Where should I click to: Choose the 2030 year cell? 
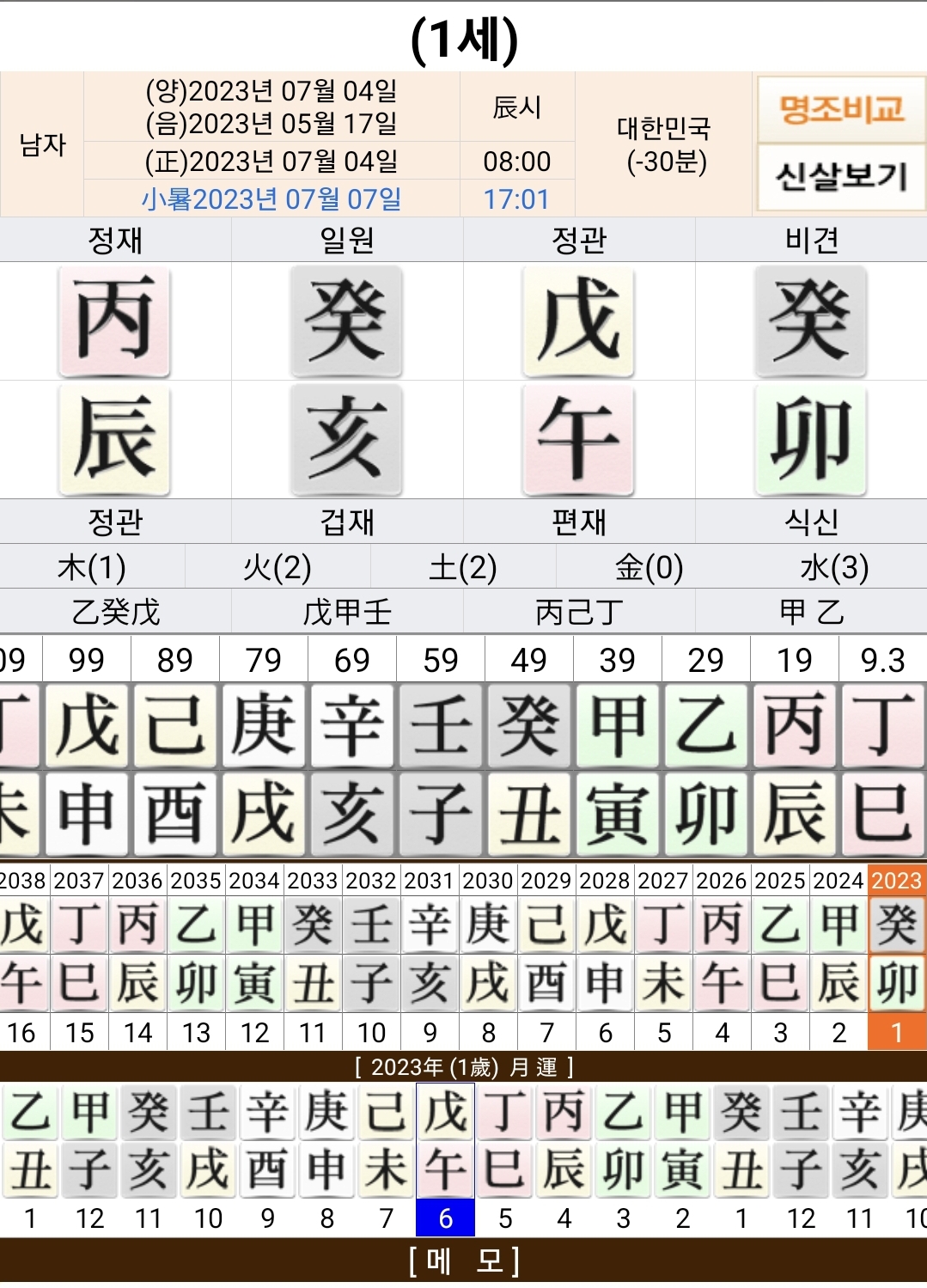[x=488, y=881]
